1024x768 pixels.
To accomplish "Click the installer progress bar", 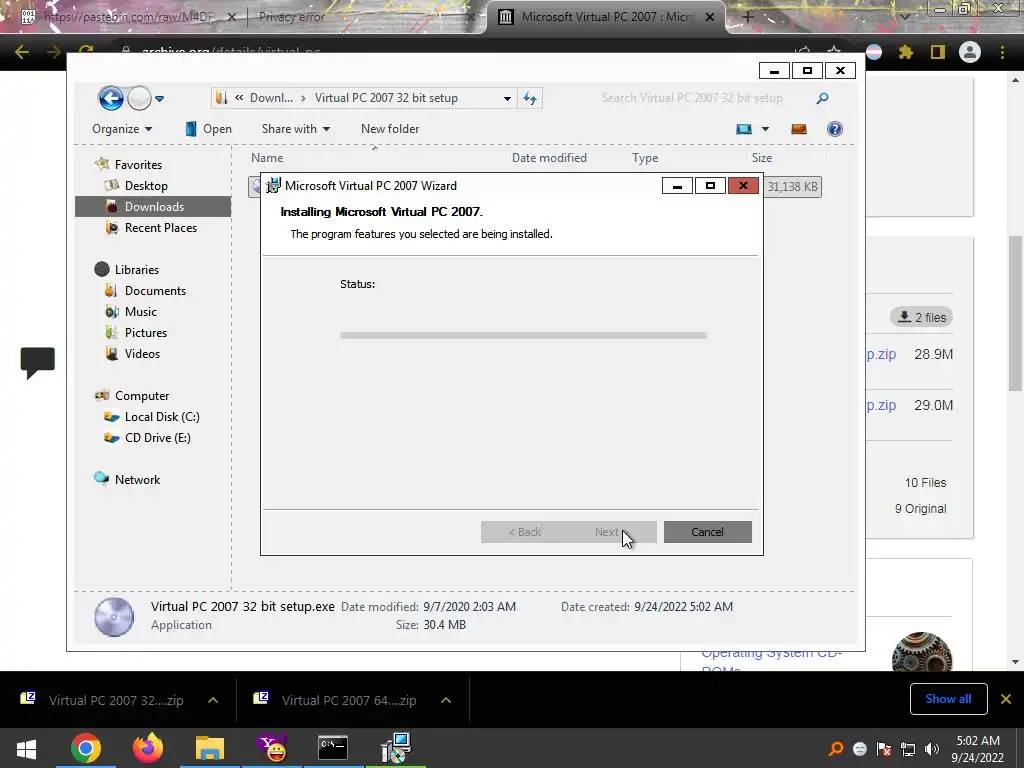I will 523,335.
